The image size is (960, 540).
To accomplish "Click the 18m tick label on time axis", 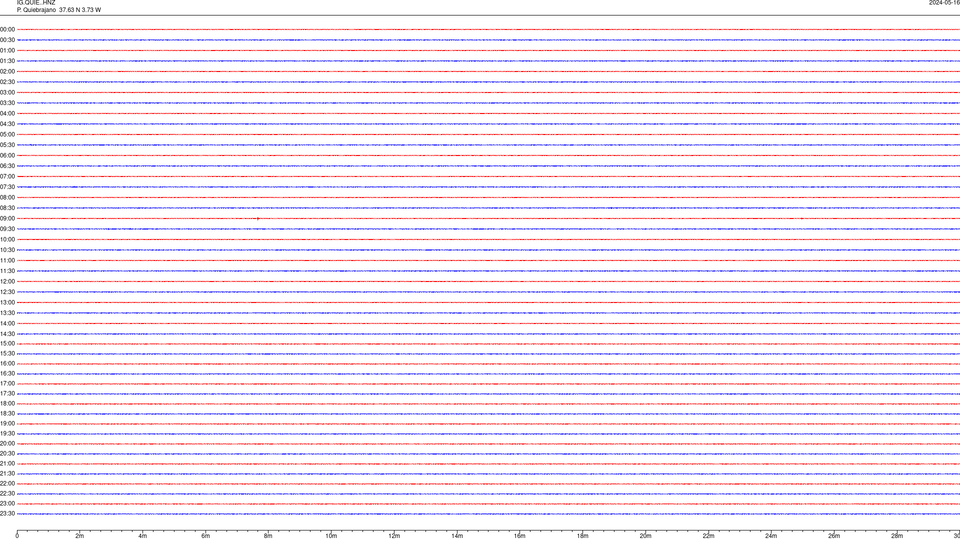I will coord(582,536).
